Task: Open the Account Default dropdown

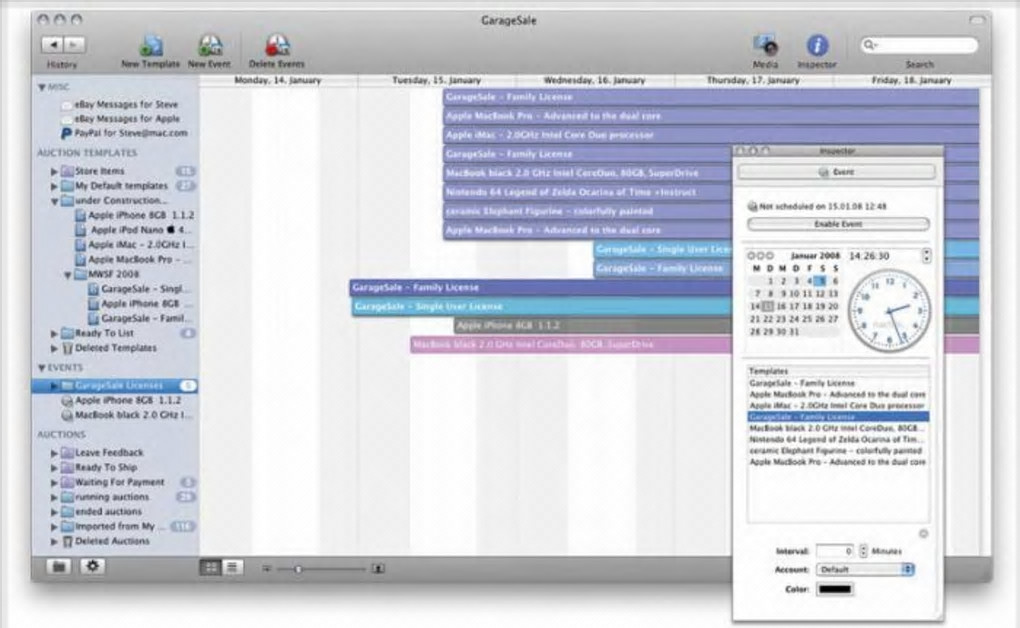Action: pos(865,569)
